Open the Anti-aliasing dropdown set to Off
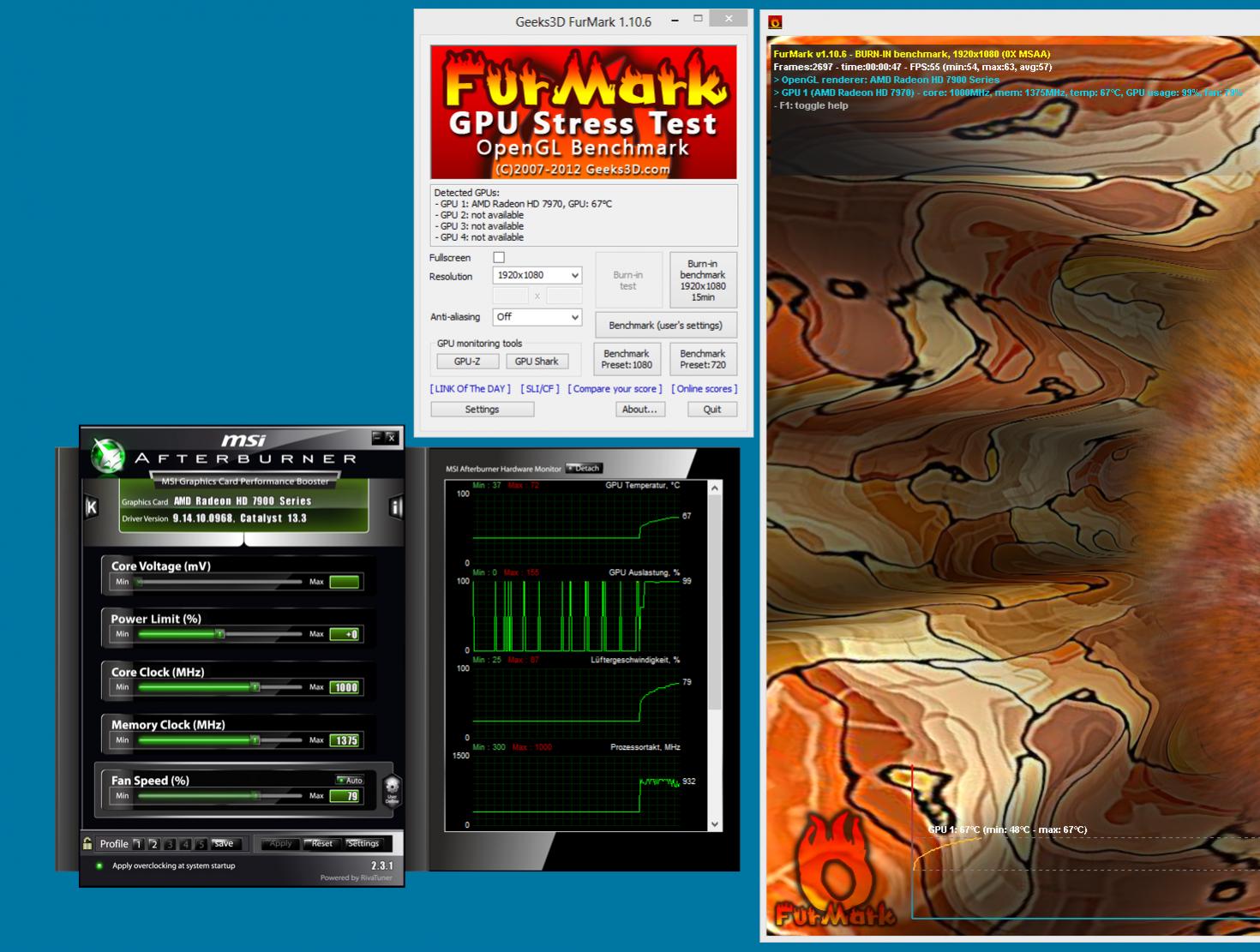 coord(537,317)
